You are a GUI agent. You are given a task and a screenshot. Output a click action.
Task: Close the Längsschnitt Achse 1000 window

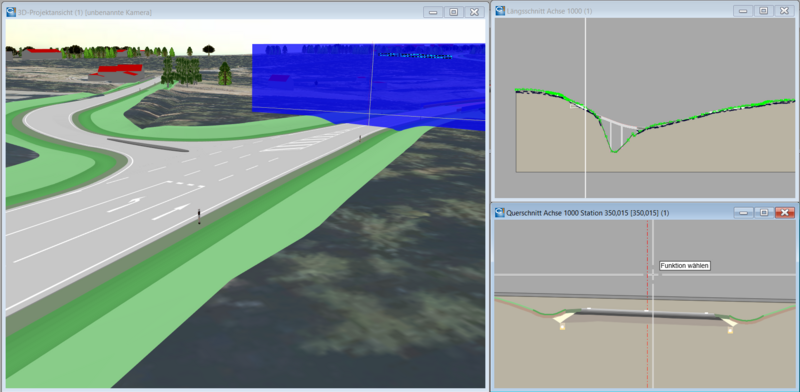click(785, 11)
